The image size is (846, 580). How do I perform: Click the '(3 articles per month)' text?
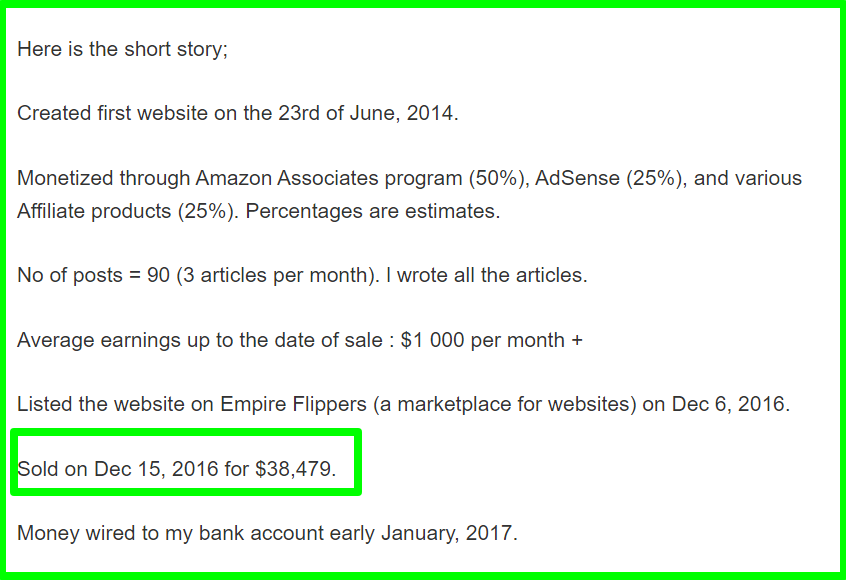pos(275,275)
